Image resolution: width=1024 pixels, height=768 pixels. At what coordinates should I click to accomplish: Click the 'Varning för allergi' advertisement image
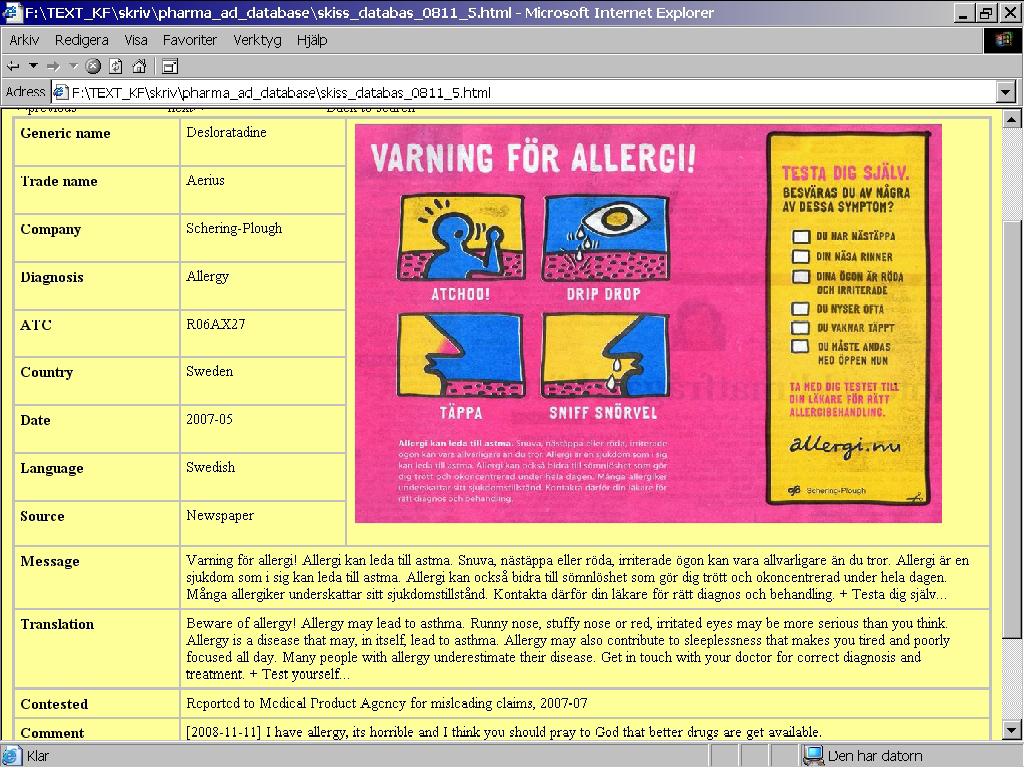[x=648, y=323]
